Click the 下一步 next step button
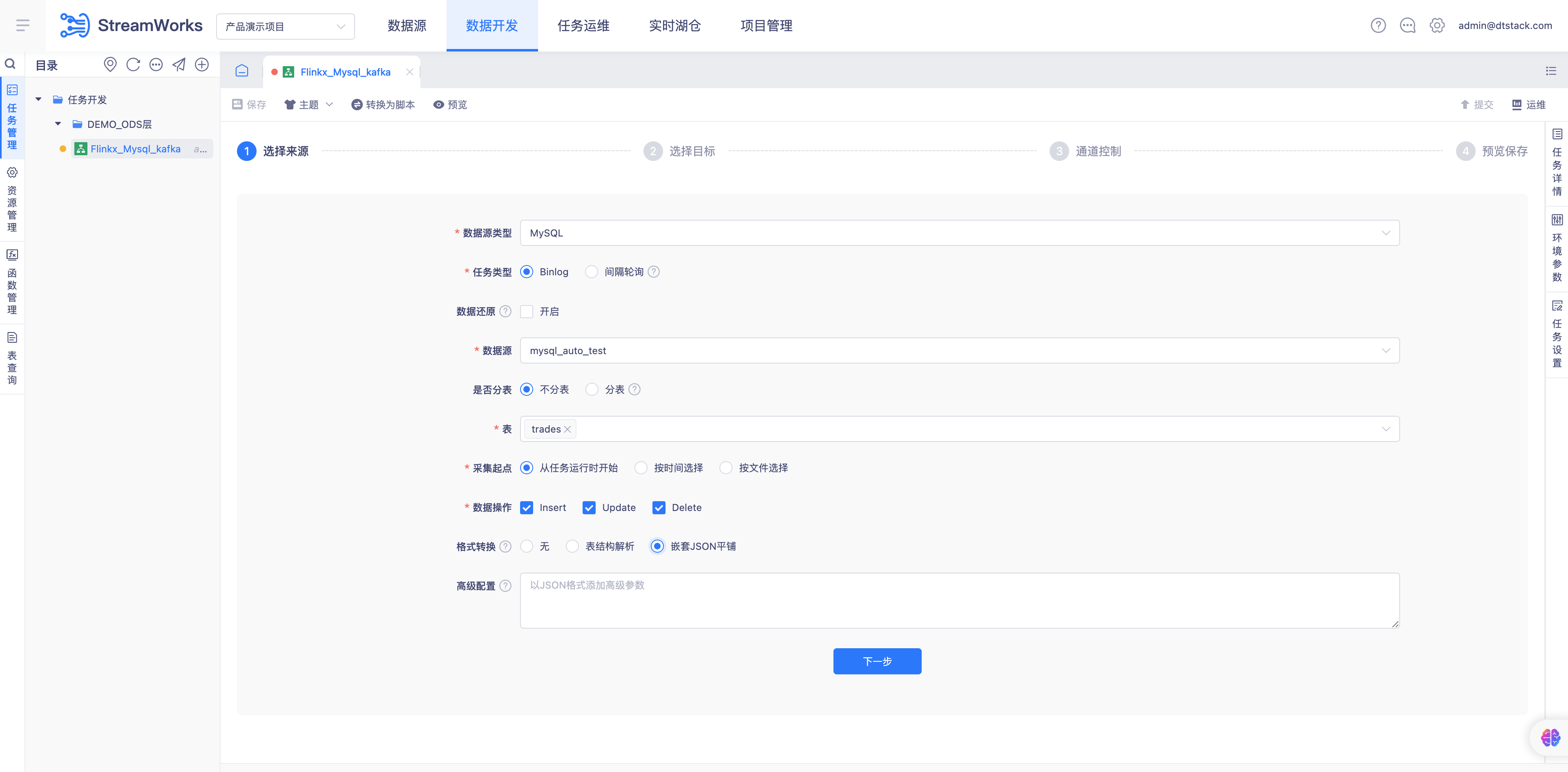This screenshot has height=772, width=1568. [877, 661]
